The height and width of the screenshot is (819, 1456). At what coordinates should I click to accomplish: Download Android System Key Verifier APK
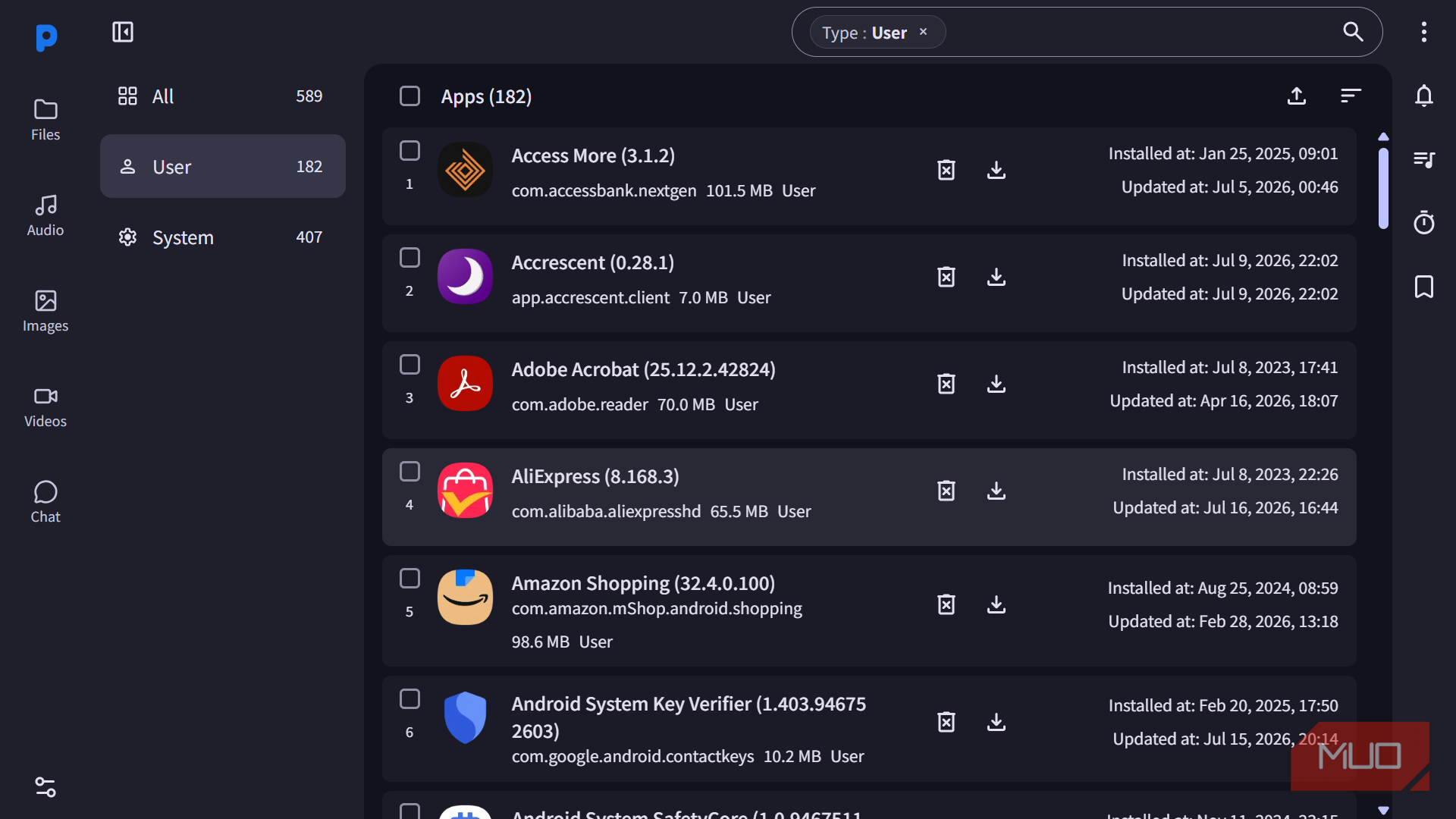(996, 722)
